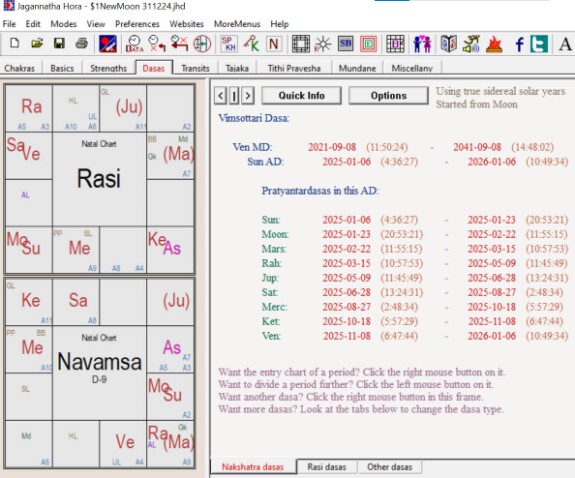Divide the Mars pratyantardasa period
The width and height of the screenshot is (575, 478).
(415, 249)
